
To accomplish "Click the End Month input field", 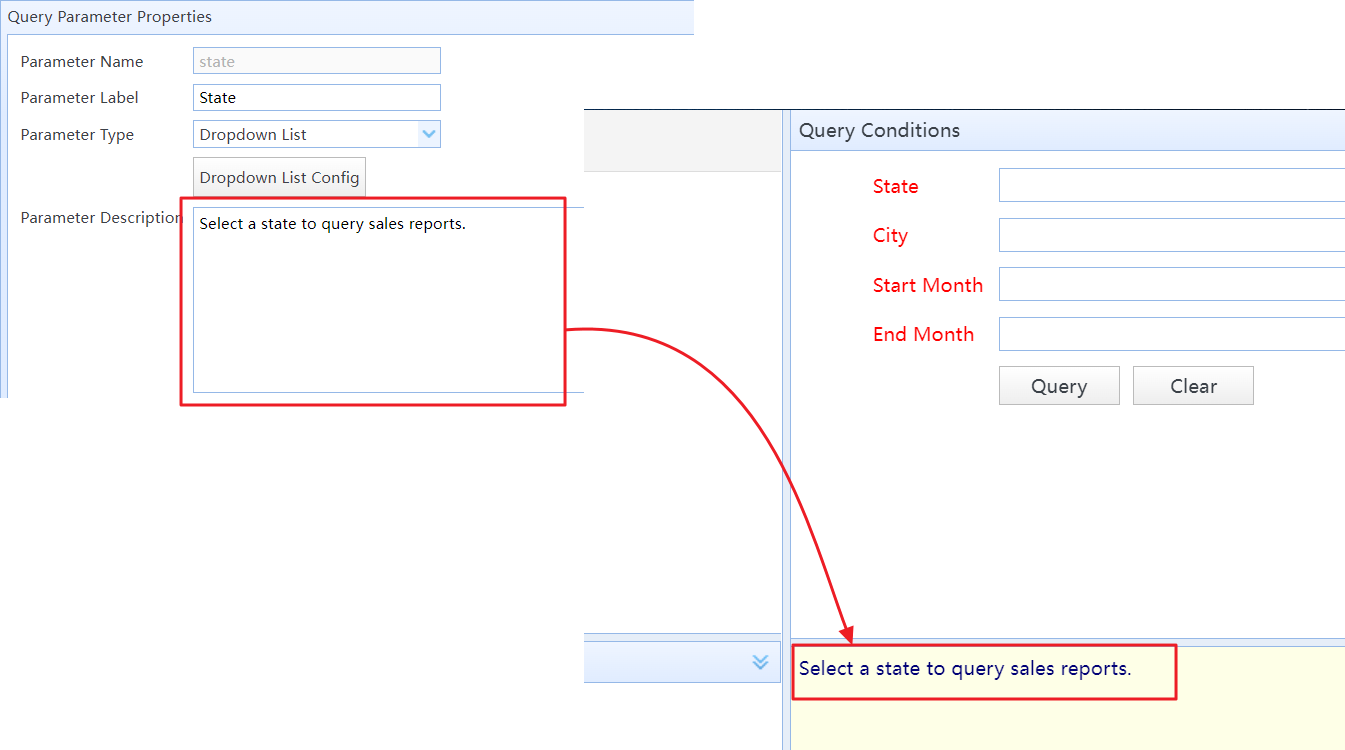I will click(1171, 334).
